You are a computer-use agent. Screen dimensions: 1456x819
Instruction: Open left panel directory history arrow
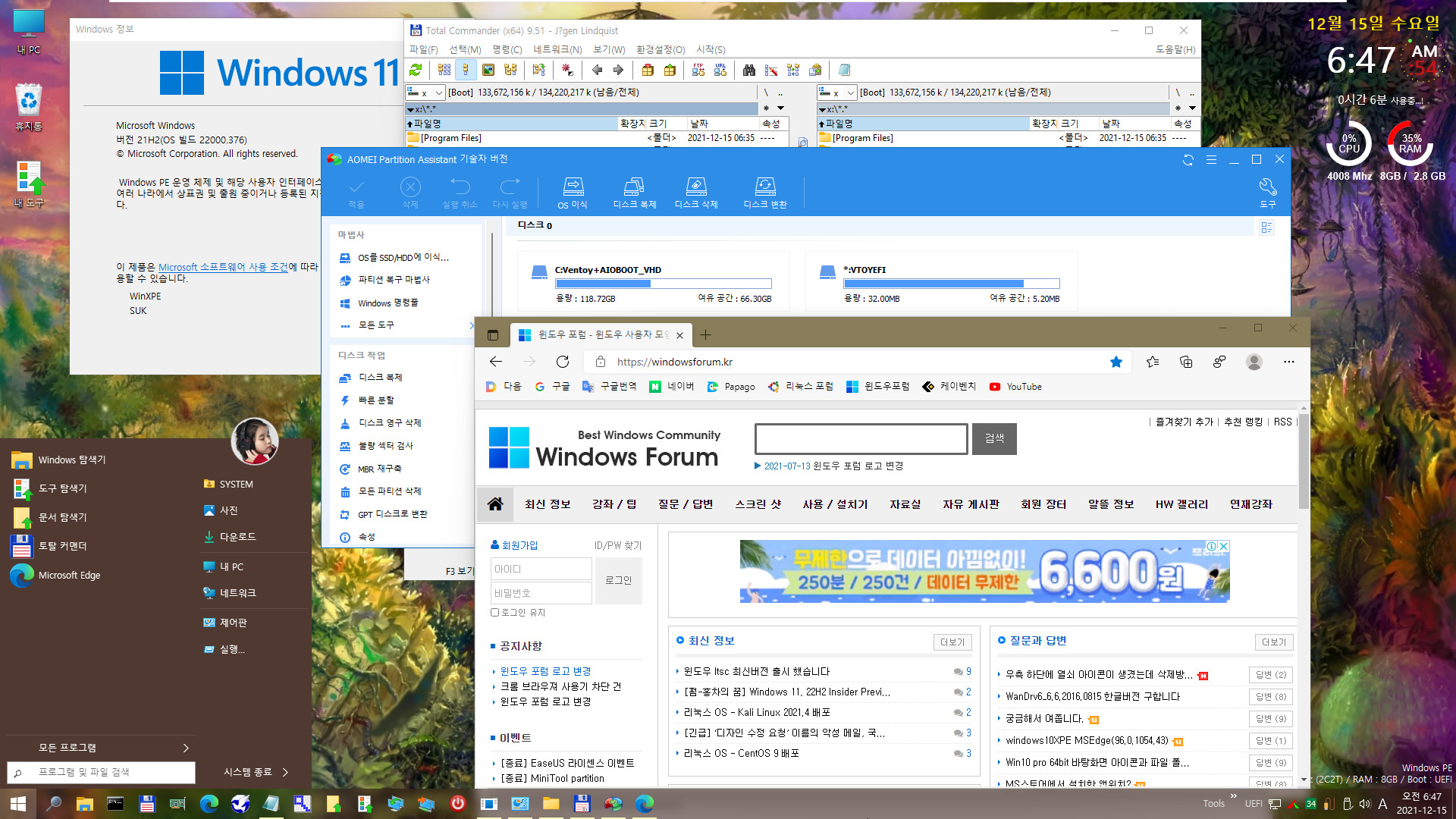coord(781,108)
